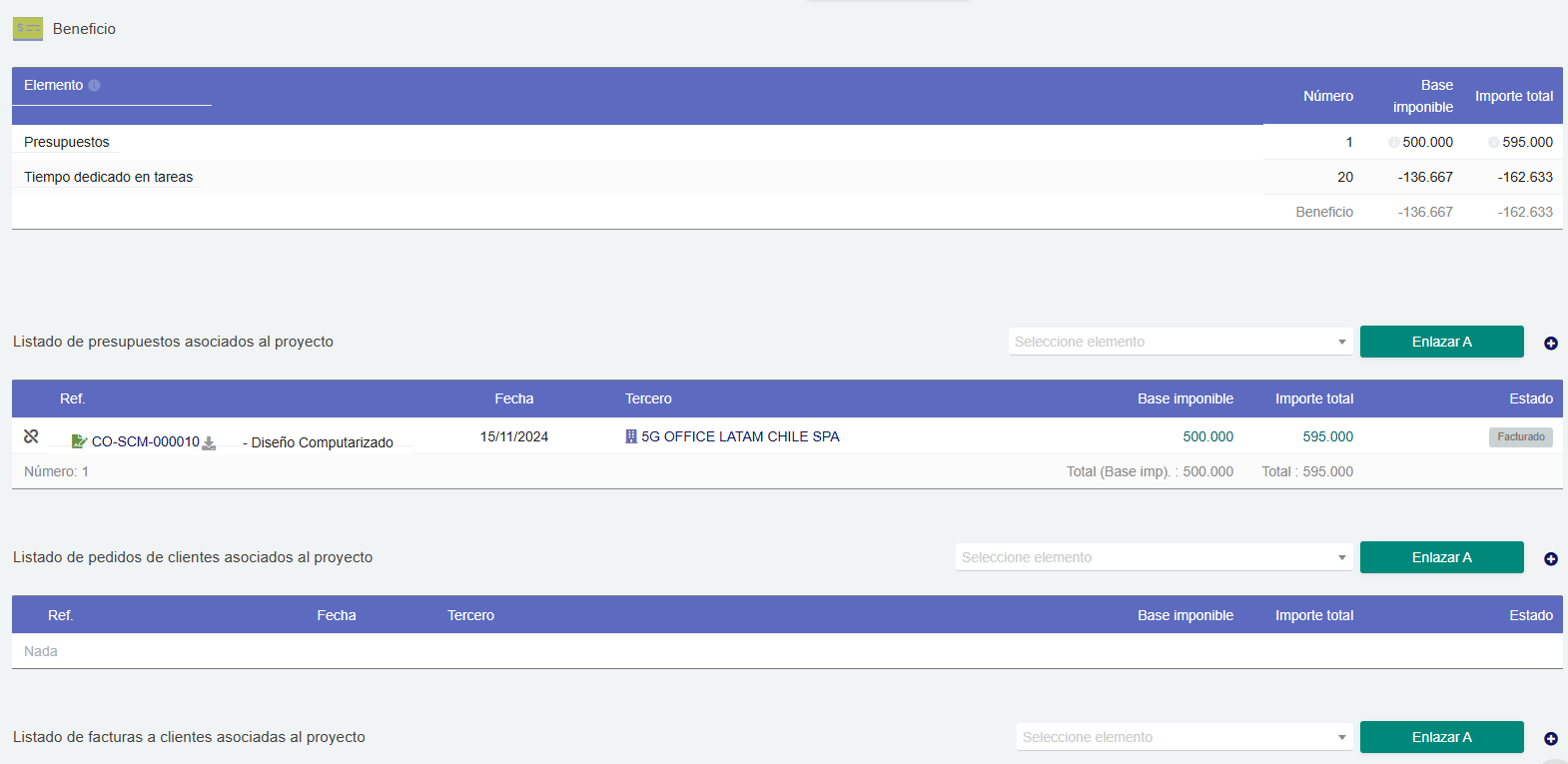The height and width of the screenshot is (764, 1568).
Task: Download the CO-SCM-000010 document
Action: tap(209, 443)
